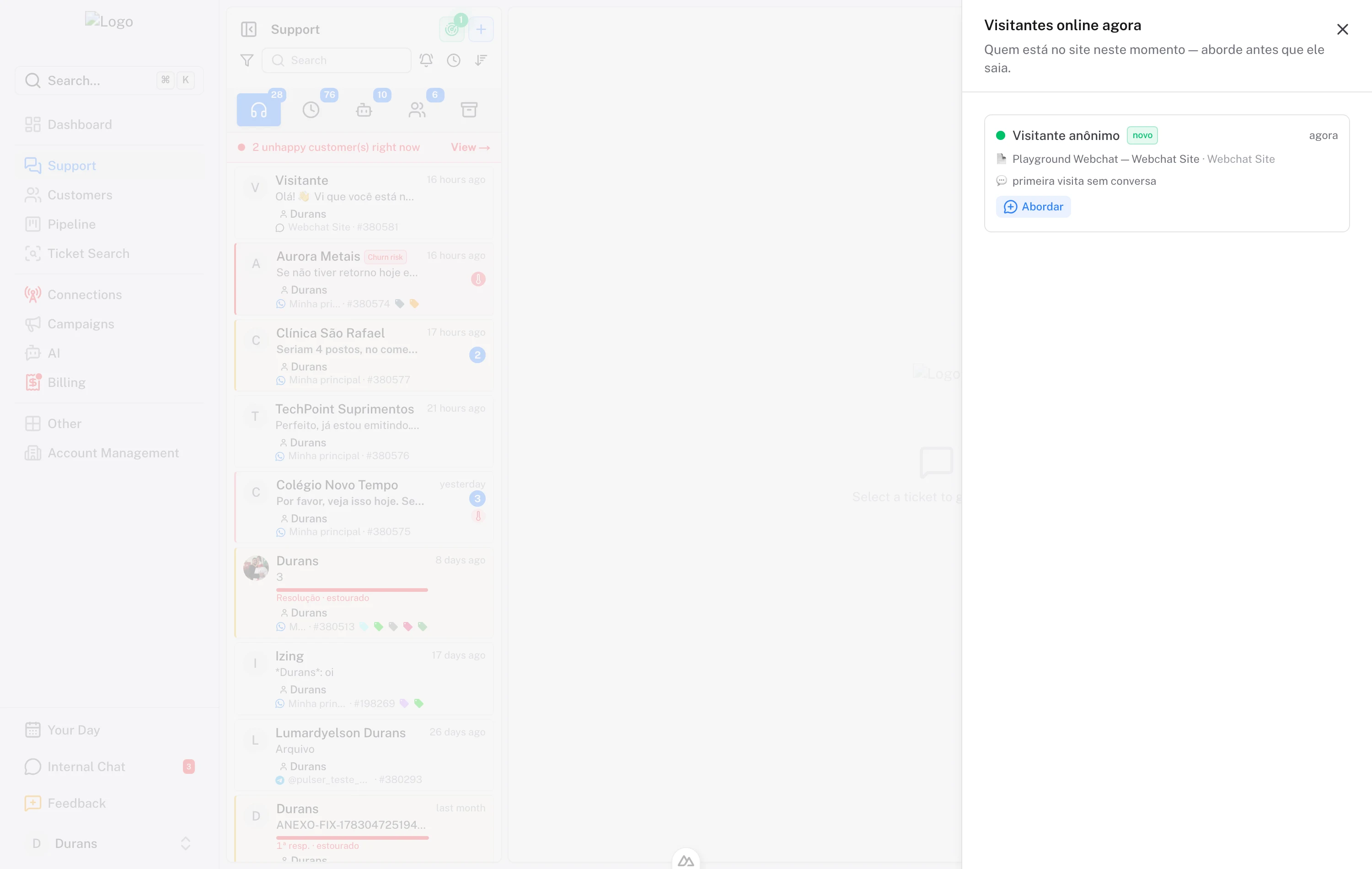Screen dimensions: 1372x869
Task: Open the archive box tab
Action: click(469, 109)
